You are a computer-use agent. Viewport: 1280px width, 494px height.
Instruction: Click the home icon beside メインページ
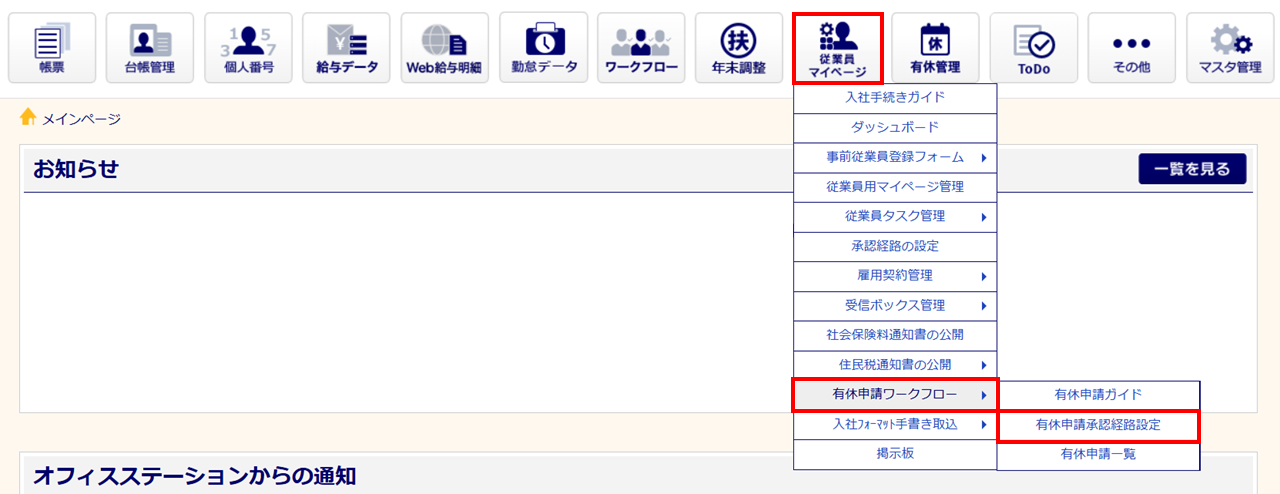pos(28,118)
